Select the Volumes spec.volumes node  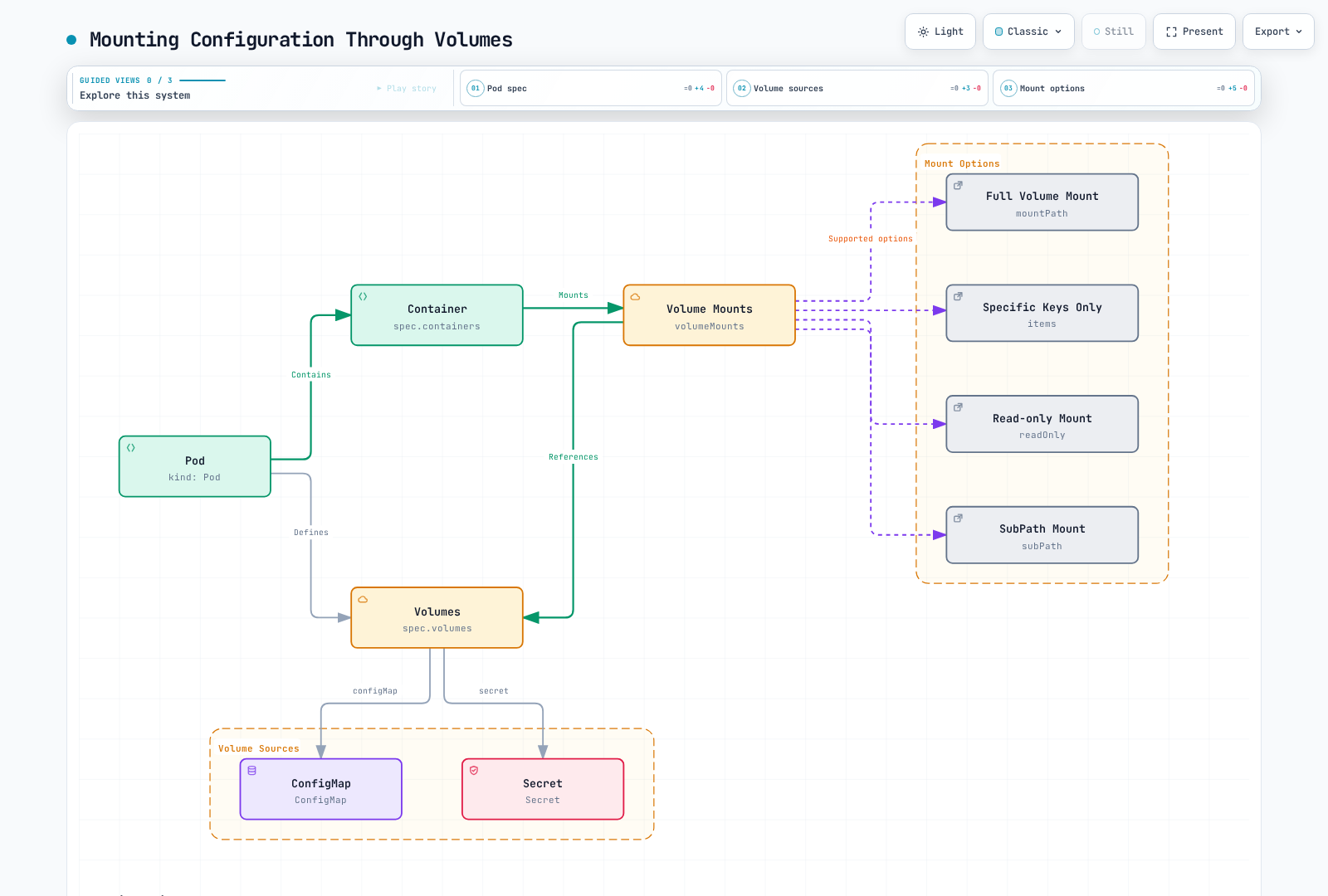(x=437, y=617)
